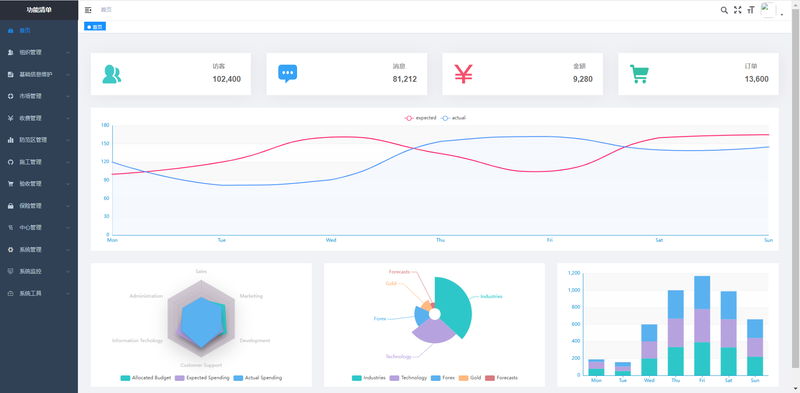Click the page vertical scrollbar
This screenshot has height=393, width=800.
point(795,188)
